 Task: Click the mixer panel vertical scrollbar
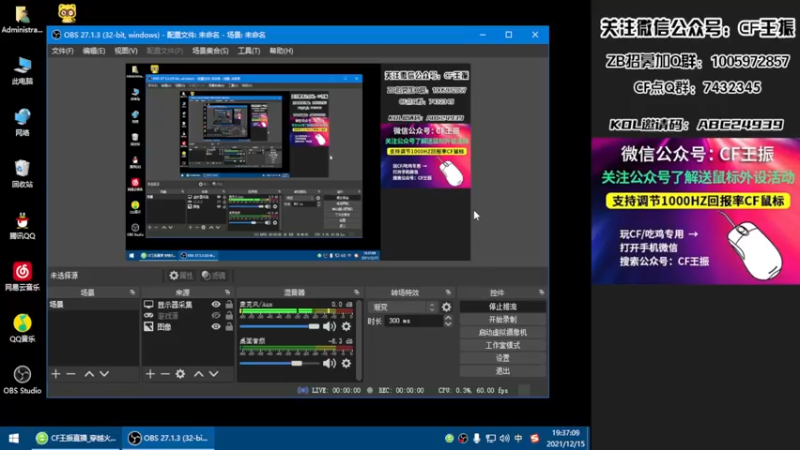click(x=359, y=339)
